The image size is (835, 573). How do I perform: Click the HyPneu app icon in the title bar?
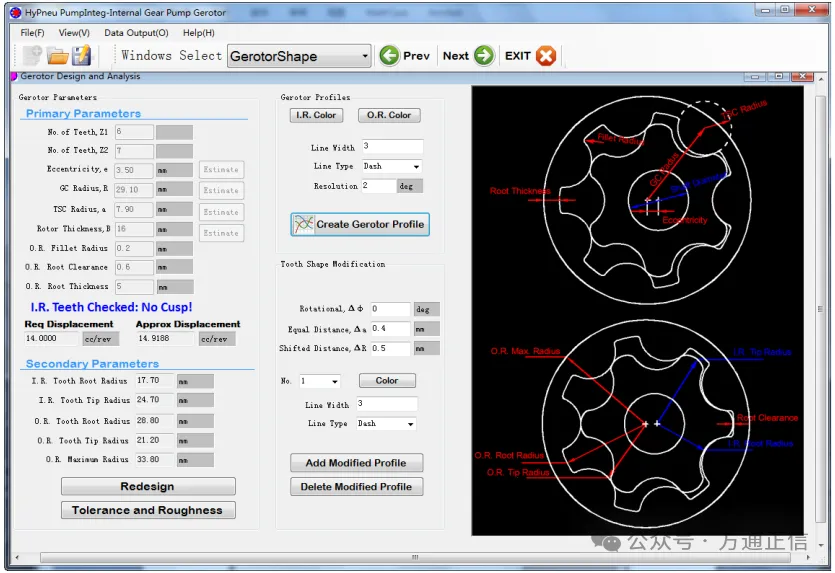pyautogui.click(x=16, y=12)
